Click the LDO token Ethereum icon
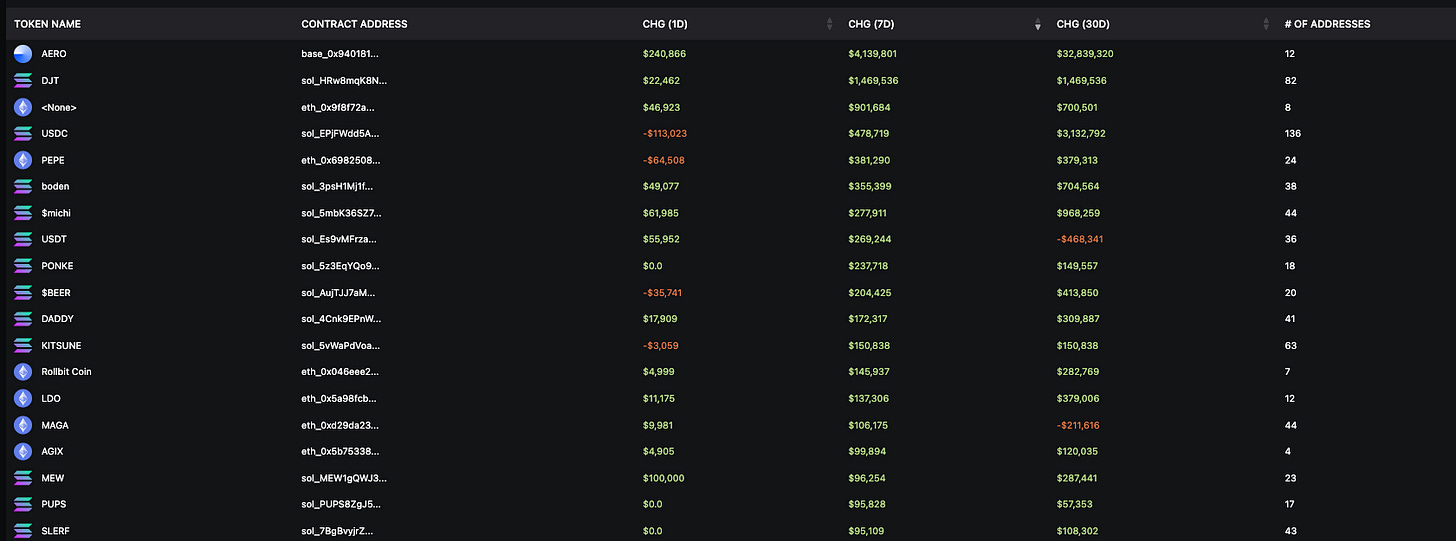Viewport: 1456px width, 541px height. pos(23,399)
